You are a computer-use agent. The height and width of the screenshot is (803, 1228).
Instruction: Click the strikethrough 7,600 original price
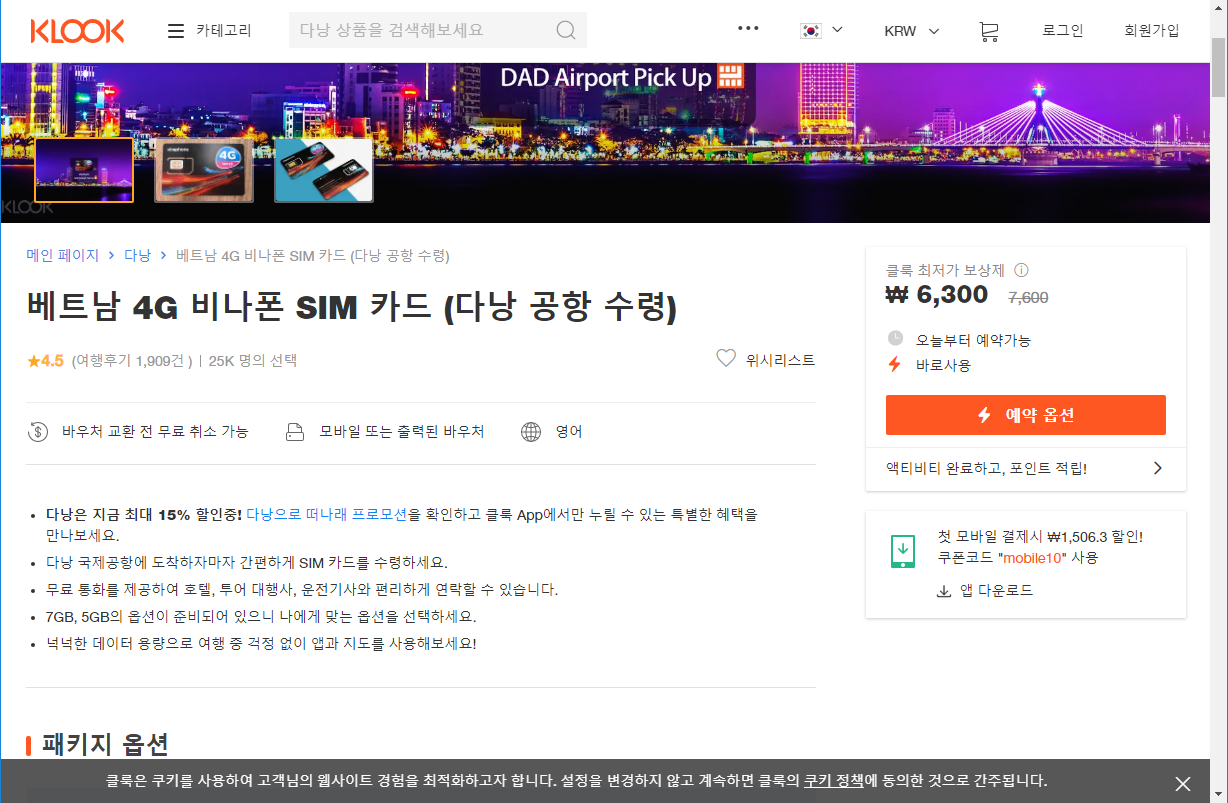(x=1028, y=297)
